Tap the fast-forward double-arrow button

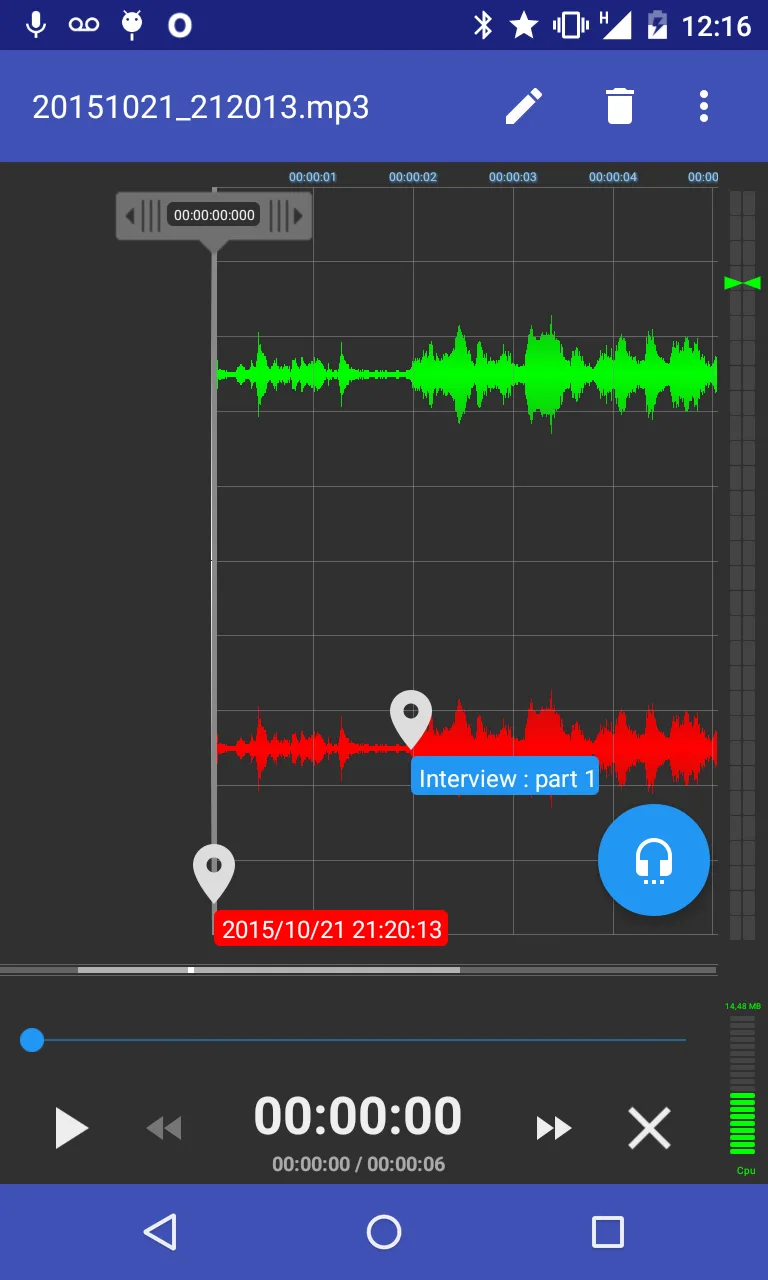[554, 1128]
